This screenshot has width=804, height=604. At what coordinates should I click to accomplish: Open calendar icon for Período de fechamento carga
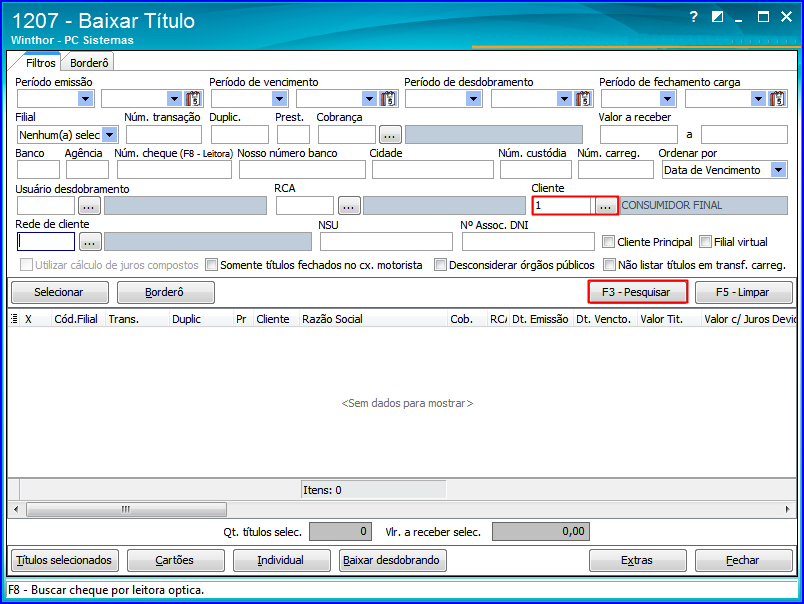(778, 98)
